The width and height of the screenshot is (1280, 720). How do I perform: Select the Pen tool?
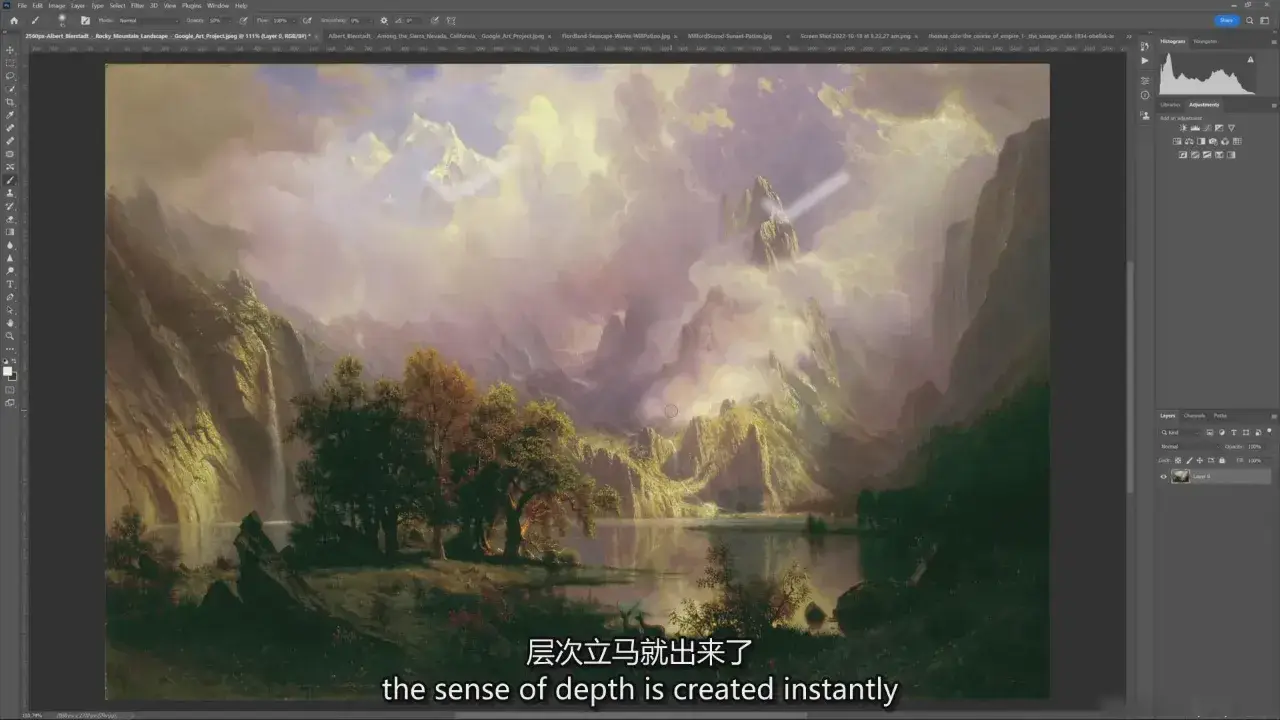click(x=10, y=297)
